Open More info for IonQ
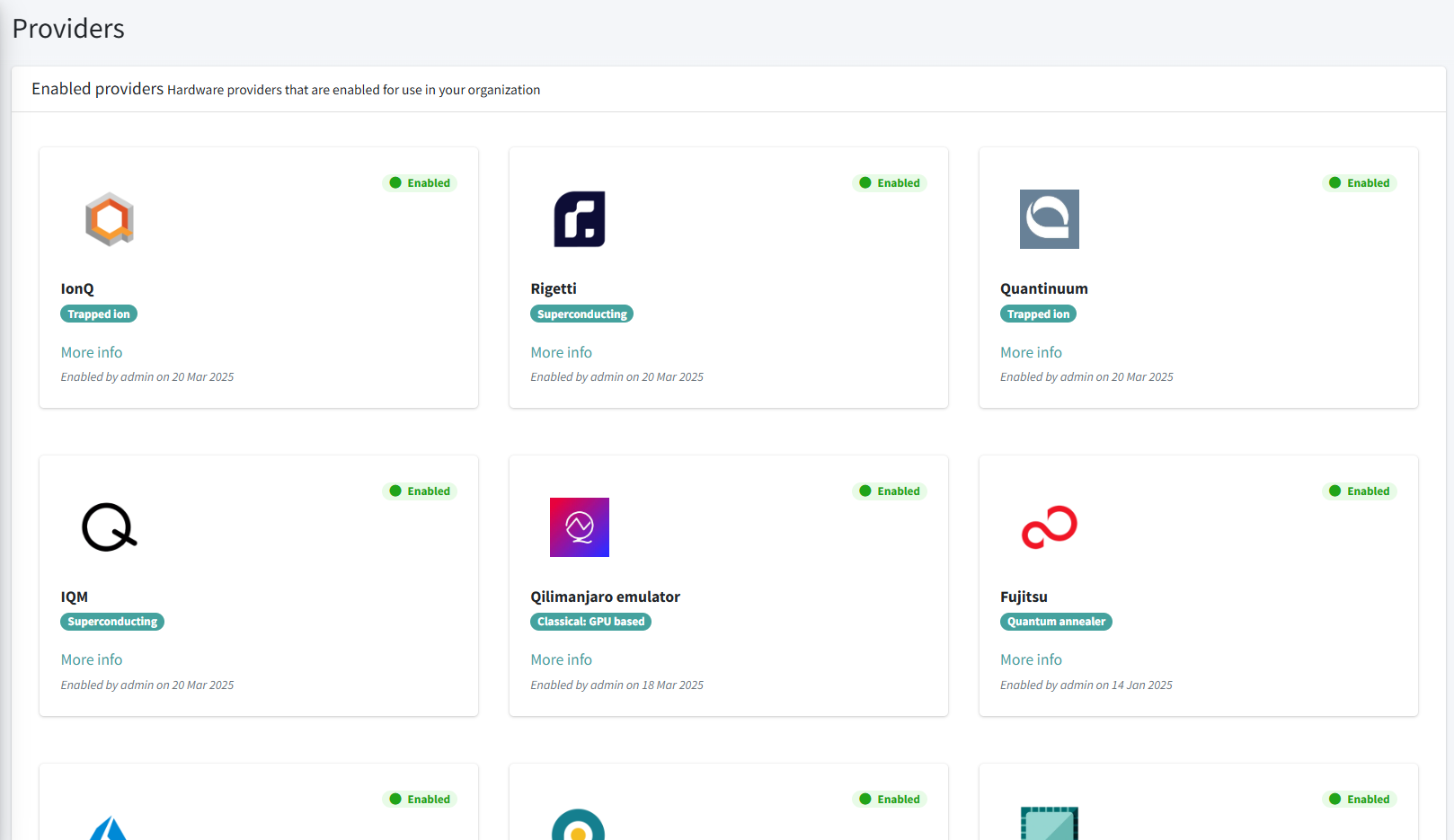The image size is (1454, 840). [92, 351]
